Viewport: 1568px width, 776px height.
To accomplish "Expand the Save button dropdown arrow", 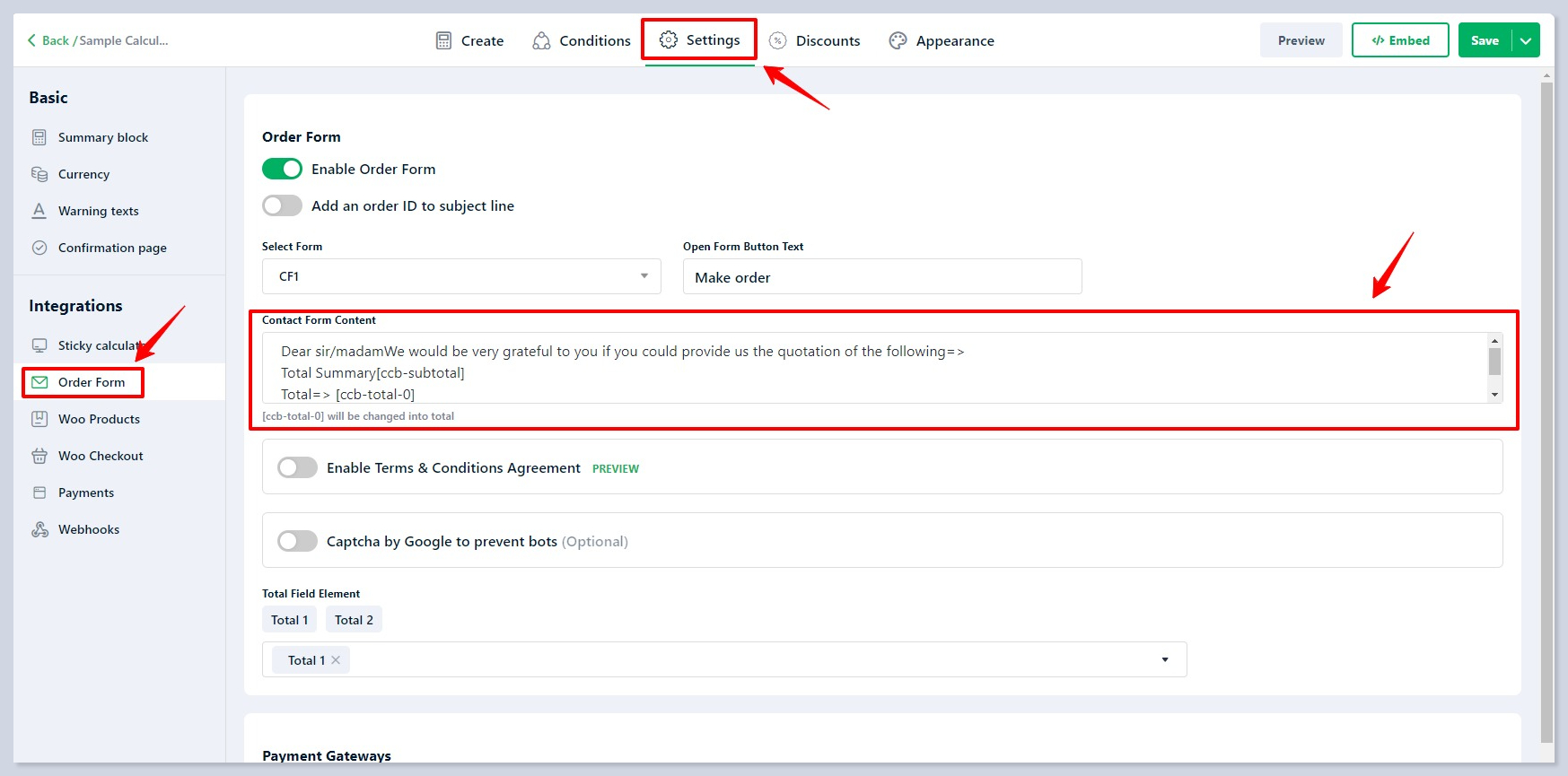I will pos(1526,40).
